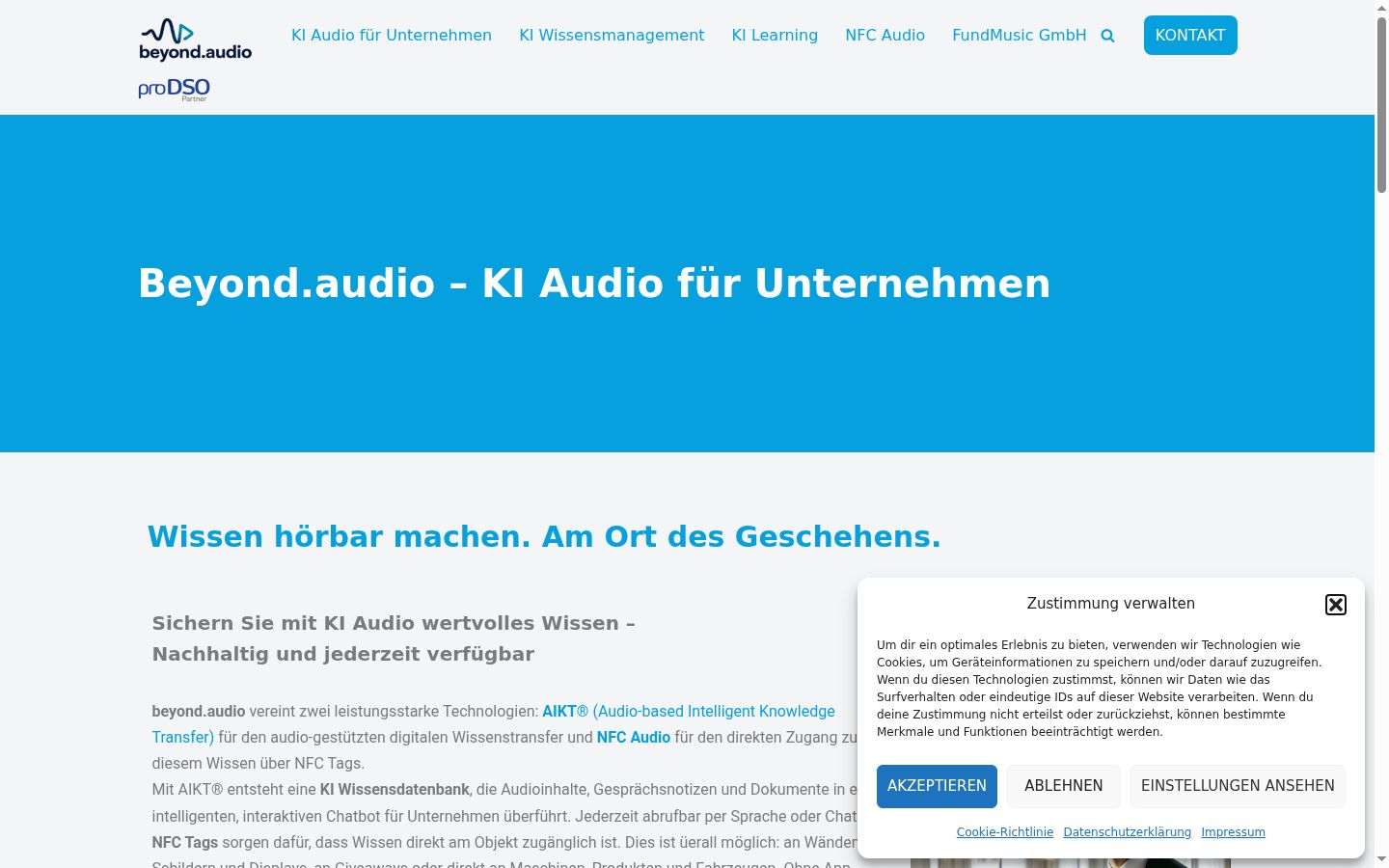Click the 'Zustimmung verwalten' dialog title
This screenshot has width=1389, height=868.
1111,604
